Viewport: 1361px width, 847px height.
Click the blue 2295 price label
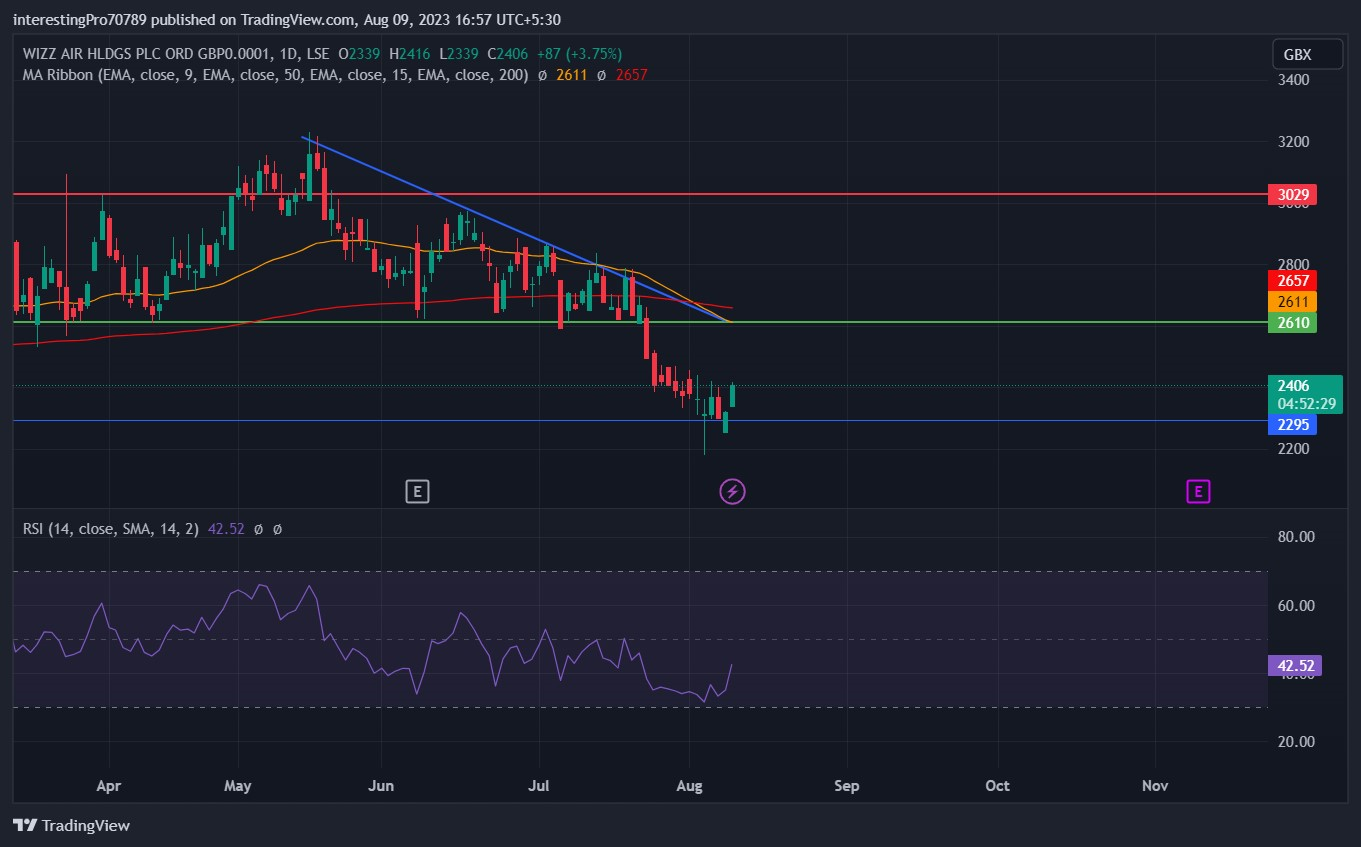click(x=1292, y=424)
